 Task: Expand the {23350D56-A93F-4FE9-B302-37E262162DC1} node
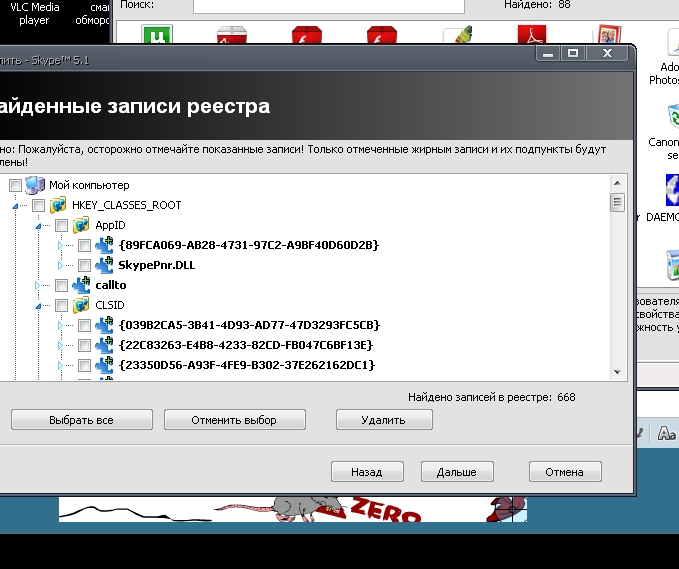pos(60,365)
